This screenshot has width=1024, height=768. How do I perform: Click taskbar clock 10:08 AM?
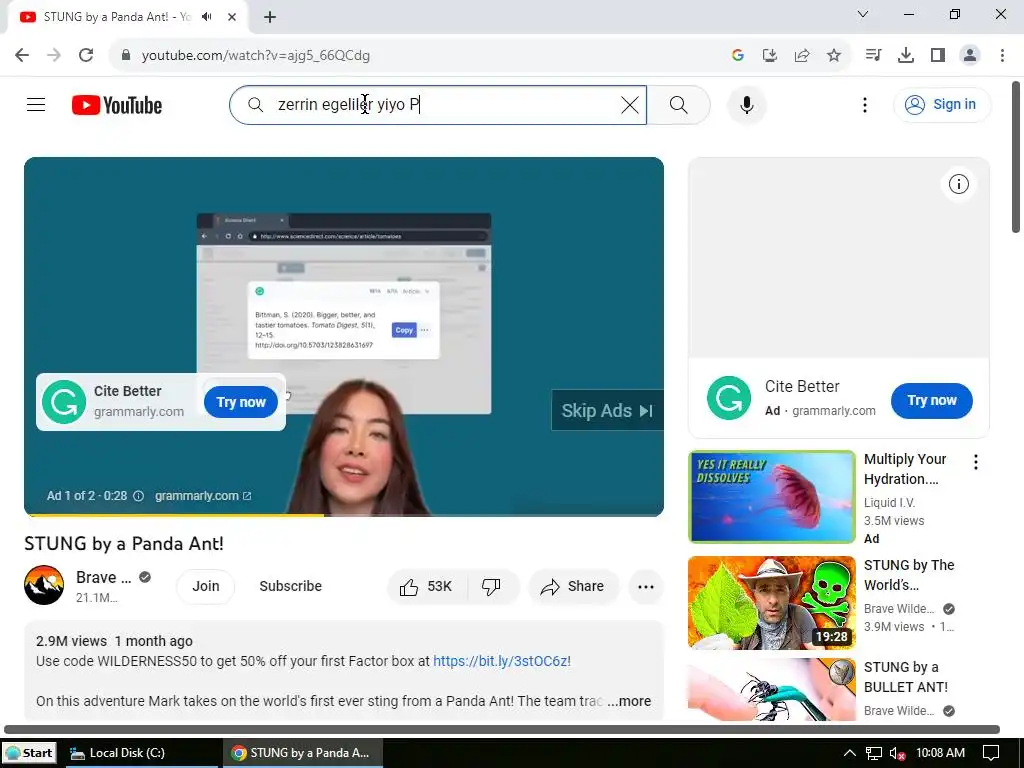point(940,753)
